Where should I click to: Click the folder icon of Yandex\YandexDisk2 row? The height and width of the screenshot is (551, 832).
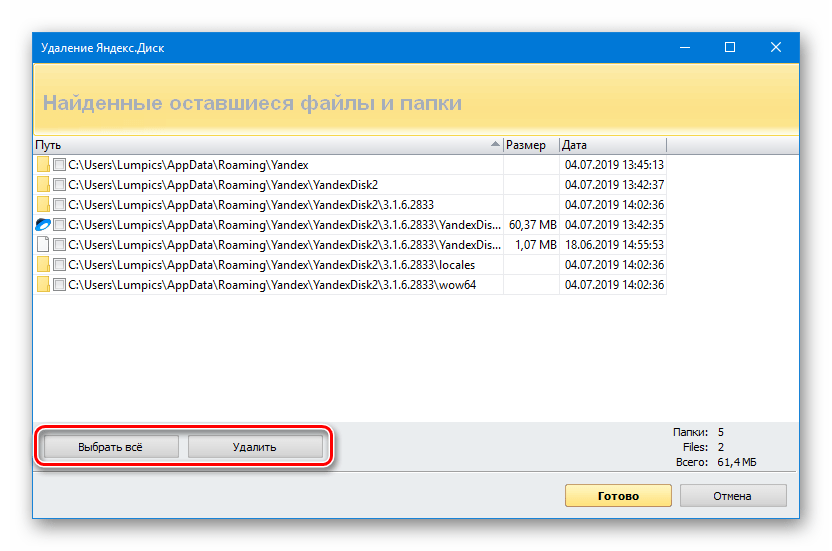tap(44, 185)
